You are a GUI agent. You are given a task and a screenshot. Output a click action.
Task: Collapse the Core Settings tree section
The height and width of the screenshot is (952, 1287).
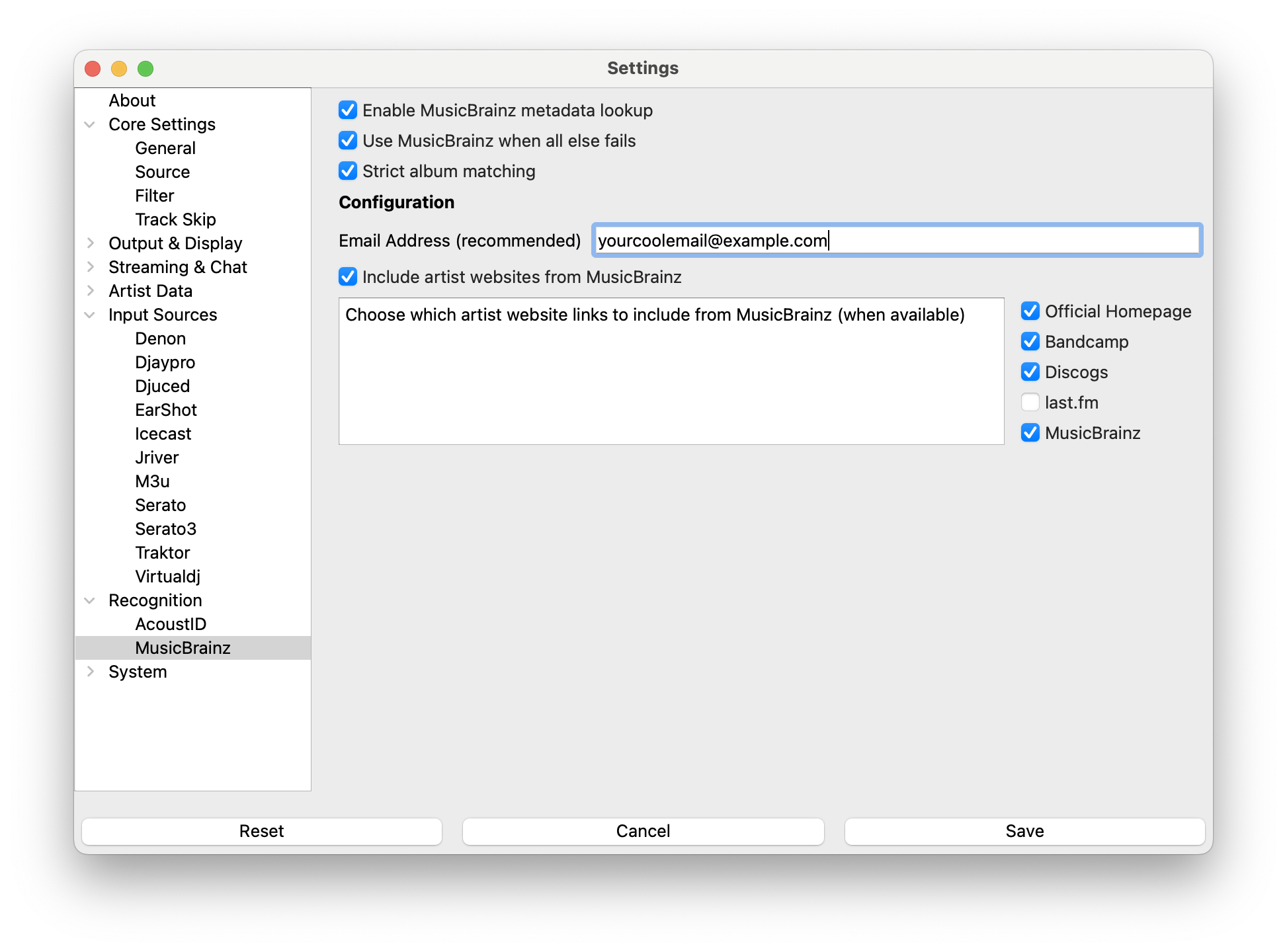(x=90, y=124)
